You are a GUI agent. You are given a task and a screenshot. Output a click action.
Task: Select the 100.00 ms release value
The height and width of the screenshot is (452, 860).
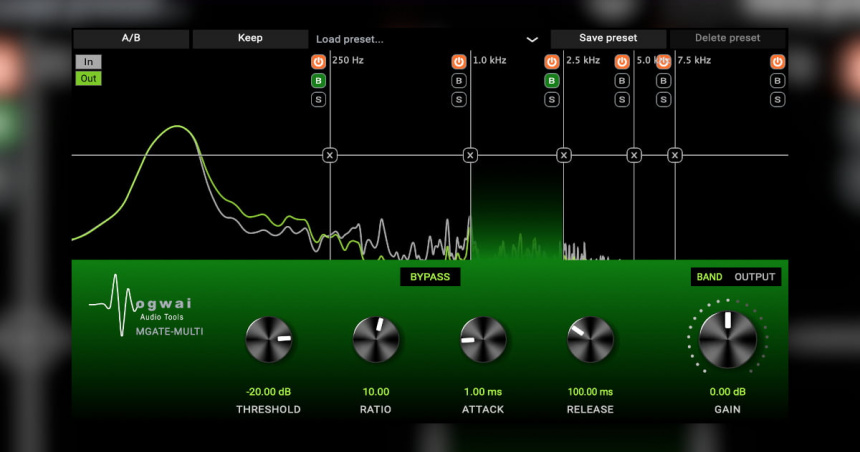click(590, 392)
